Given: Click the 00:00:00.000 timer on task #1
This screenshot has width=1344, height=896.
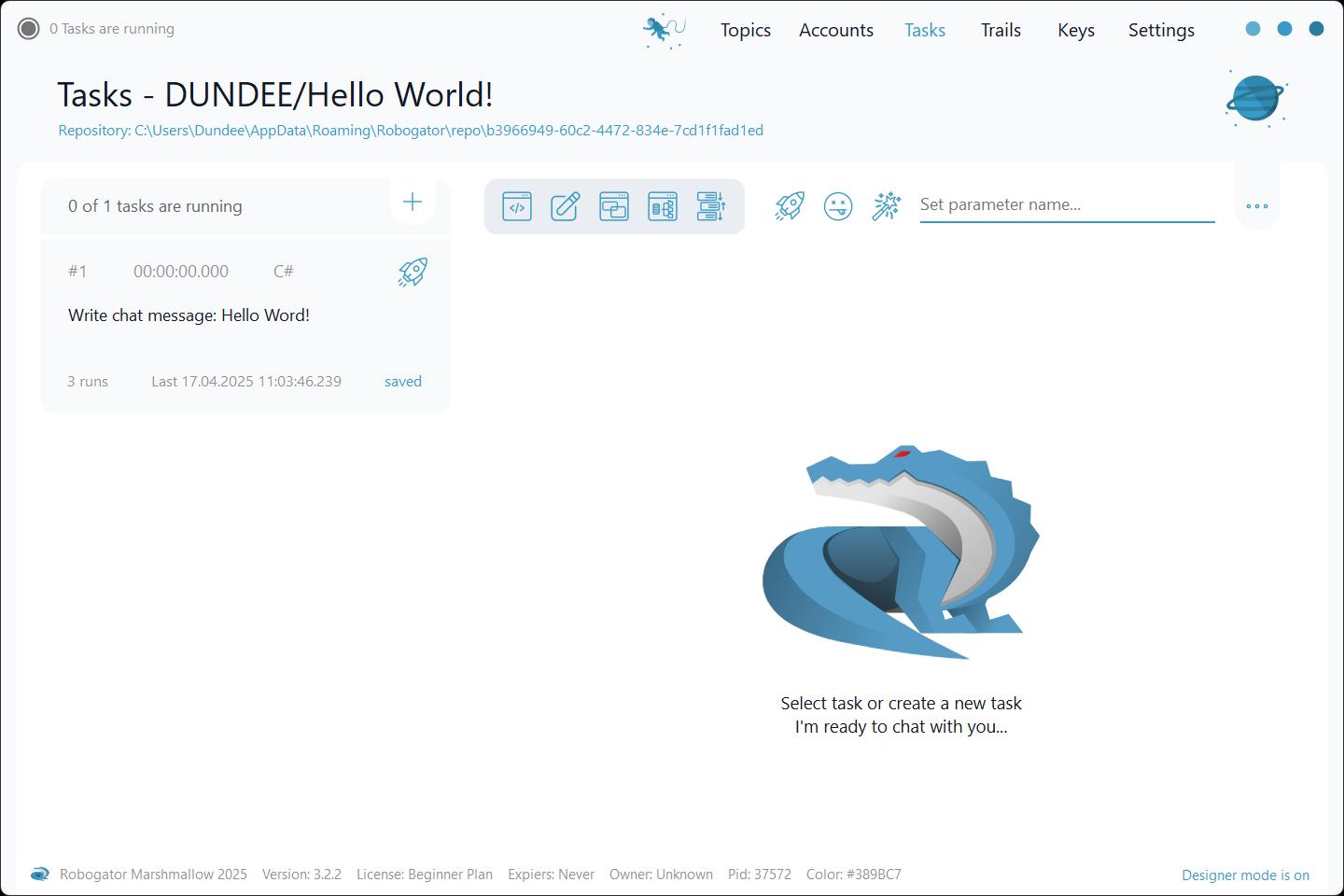Looking at the screenshot, I should pos(181,272).
